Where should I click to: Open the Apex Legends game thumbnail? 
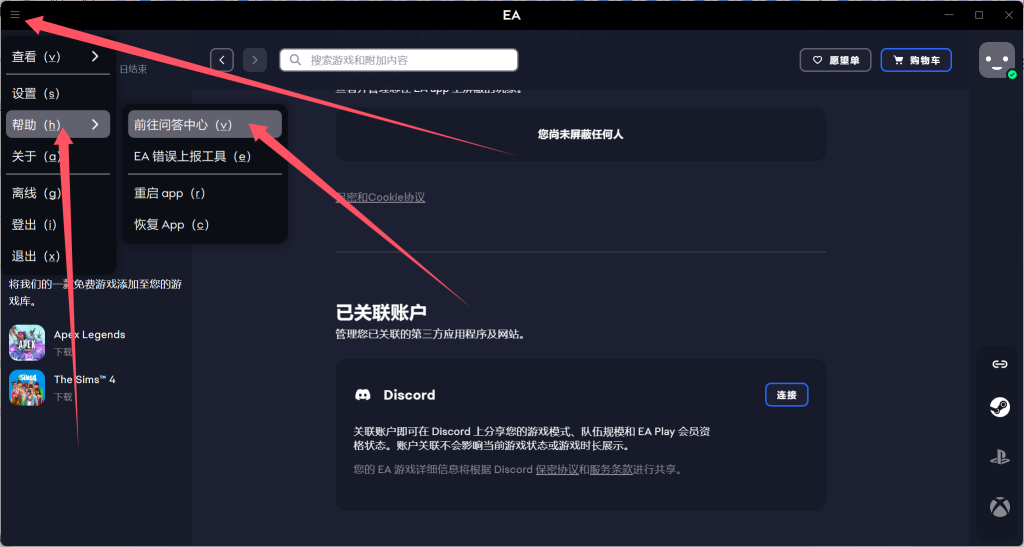(x=27, y=343)
